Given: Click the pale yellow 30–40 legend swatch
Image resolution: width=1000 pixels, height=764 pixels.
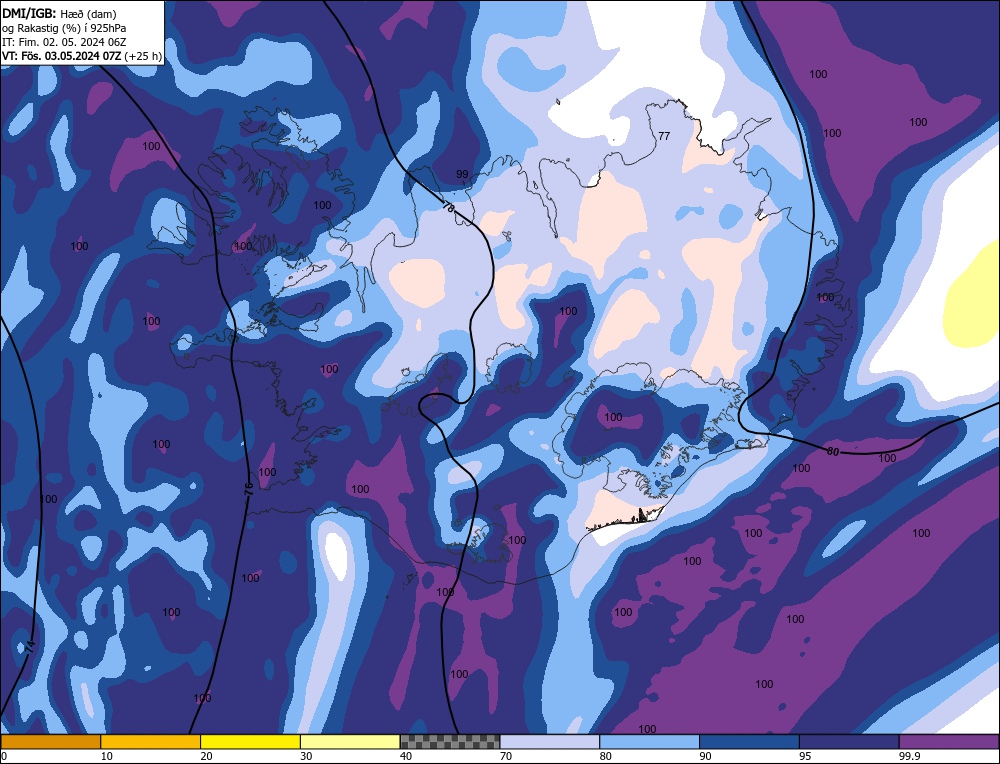Looking at the screenshot, I should pyautogui.click(x=350, y=741).
